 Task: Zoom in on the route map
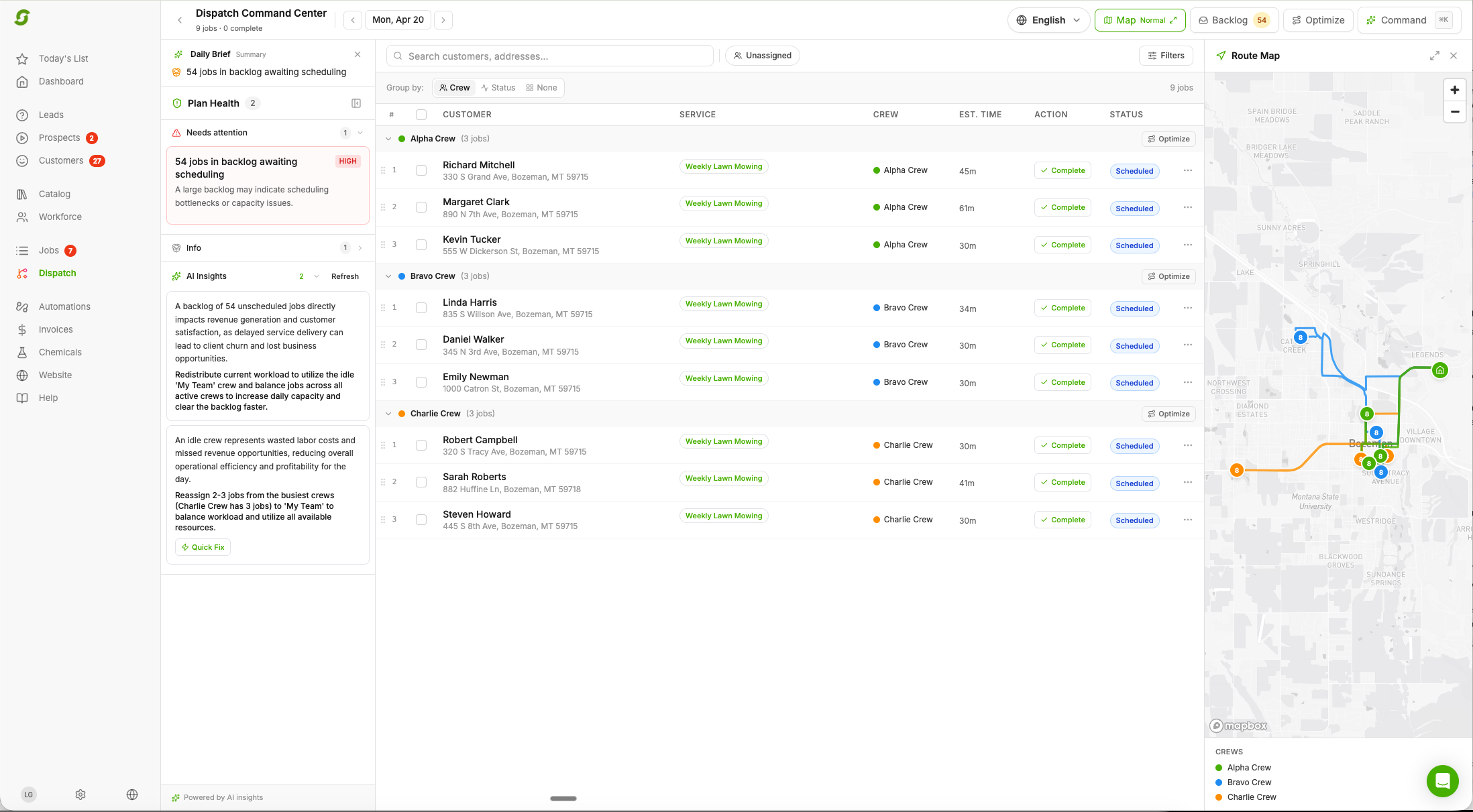1454,90
